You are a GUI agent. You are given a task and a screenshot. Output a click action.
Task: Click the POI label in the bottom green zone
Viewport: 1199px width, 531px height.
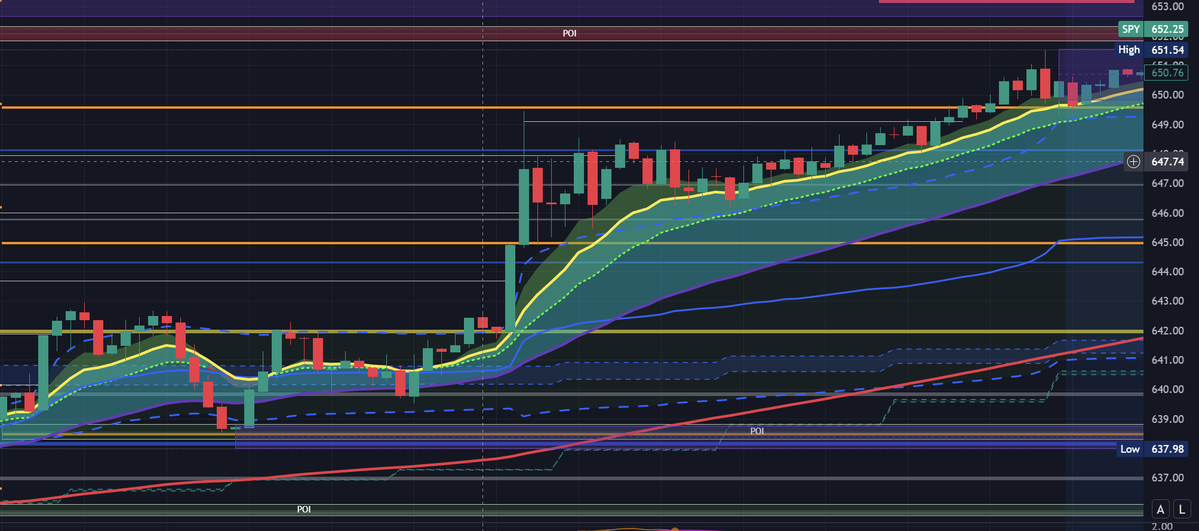pyautogui.click(x=304, y=509)
